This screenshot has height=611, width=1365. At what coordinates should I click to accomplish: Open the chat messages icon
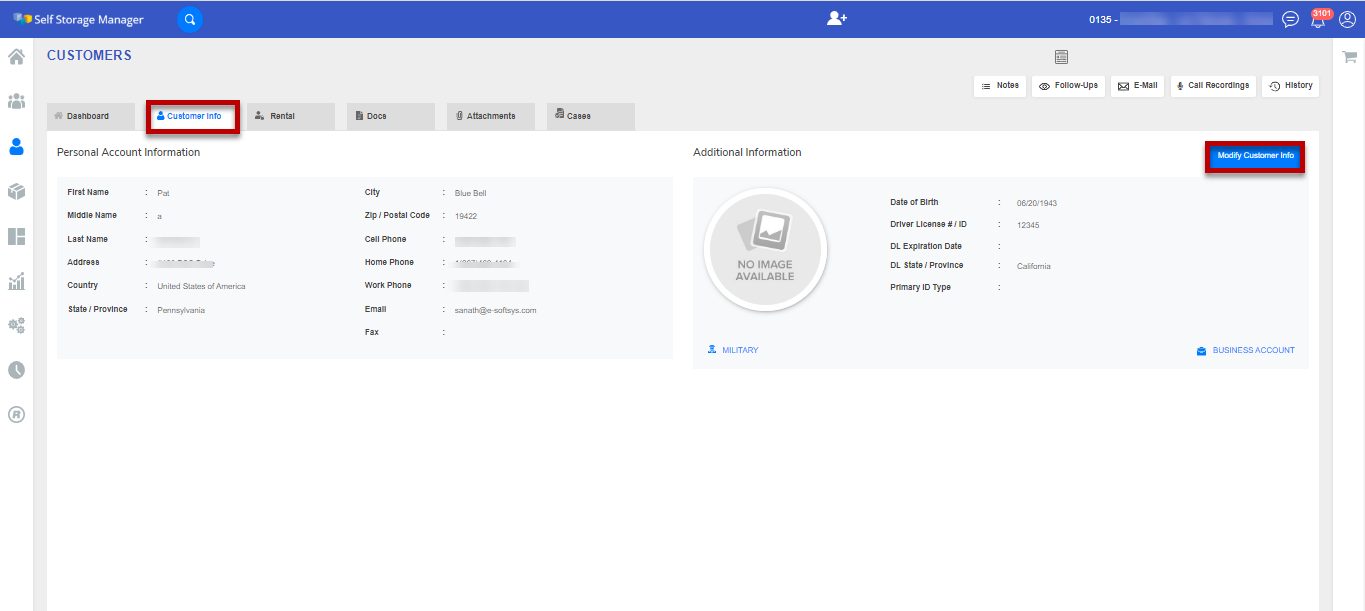pyautogui.click(x=1291, y=19)
